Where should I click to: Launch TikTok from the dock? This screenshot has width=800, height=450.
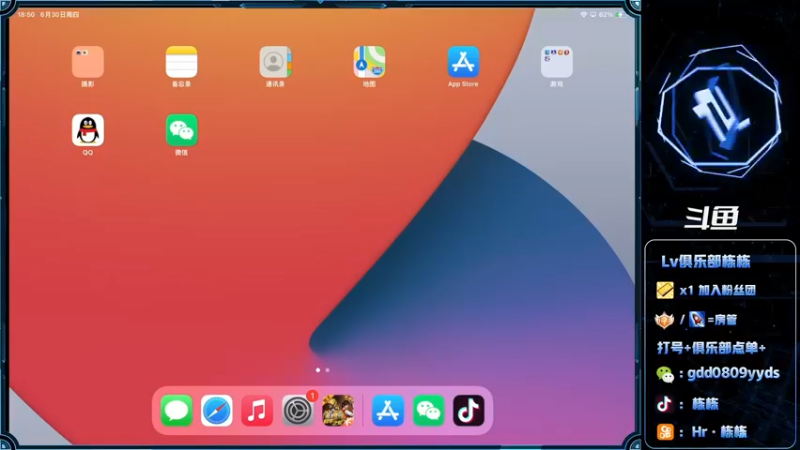point(468,410)
